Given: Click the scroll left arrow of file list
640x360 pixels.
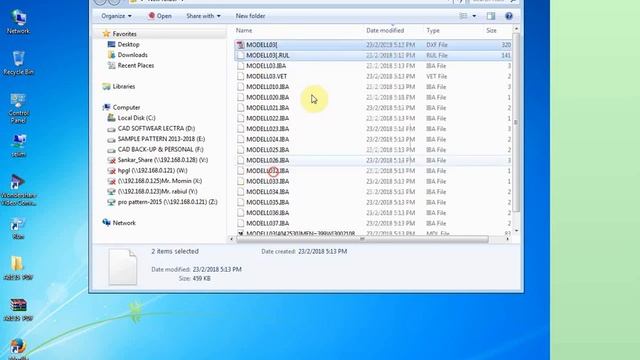Looking at the screenshot, I should pyautogui.click(x=231, y=239).
